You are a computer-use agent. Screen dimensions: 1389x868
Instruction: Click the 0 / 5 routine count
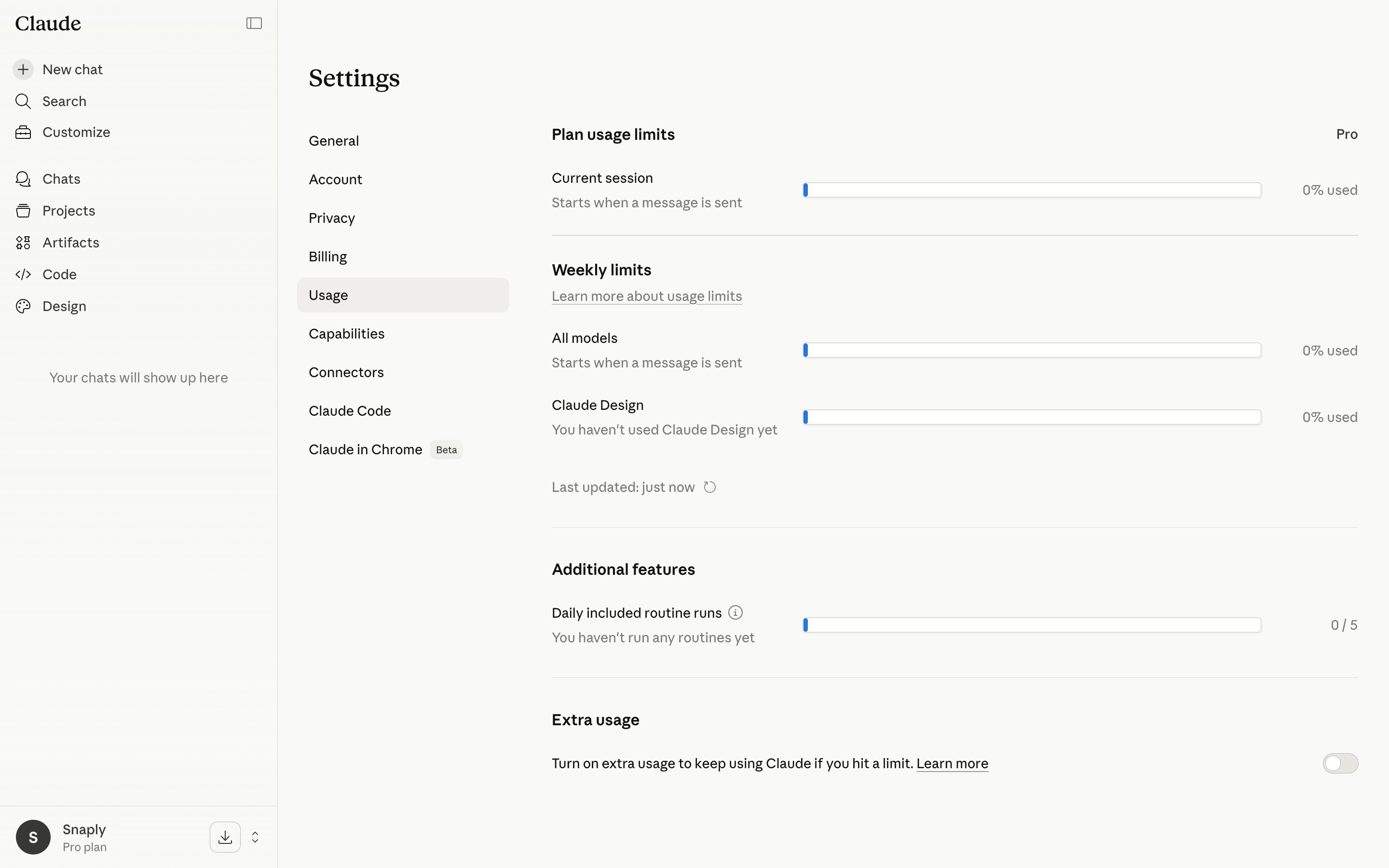[1344, 625]
